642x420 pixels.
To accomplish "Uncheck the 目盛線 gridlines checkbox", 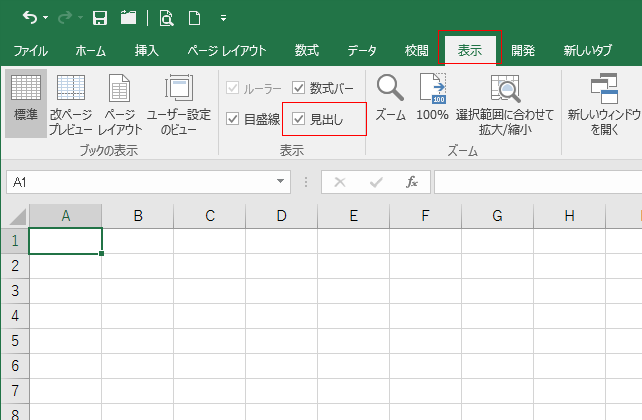I will pyautogui.click(x=233, y=119).
